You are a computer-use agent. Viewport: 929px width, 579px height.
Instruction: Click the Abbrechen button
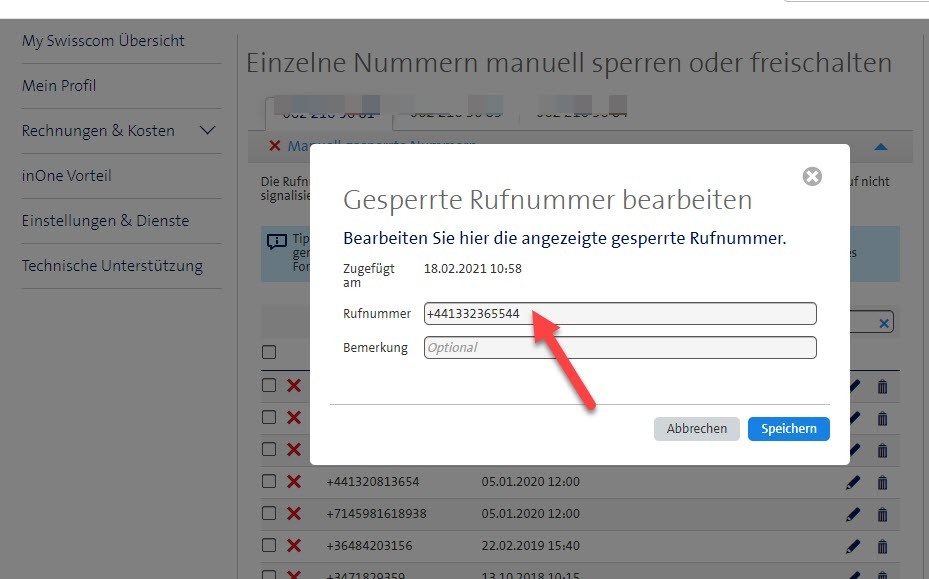tap(697, 429)
